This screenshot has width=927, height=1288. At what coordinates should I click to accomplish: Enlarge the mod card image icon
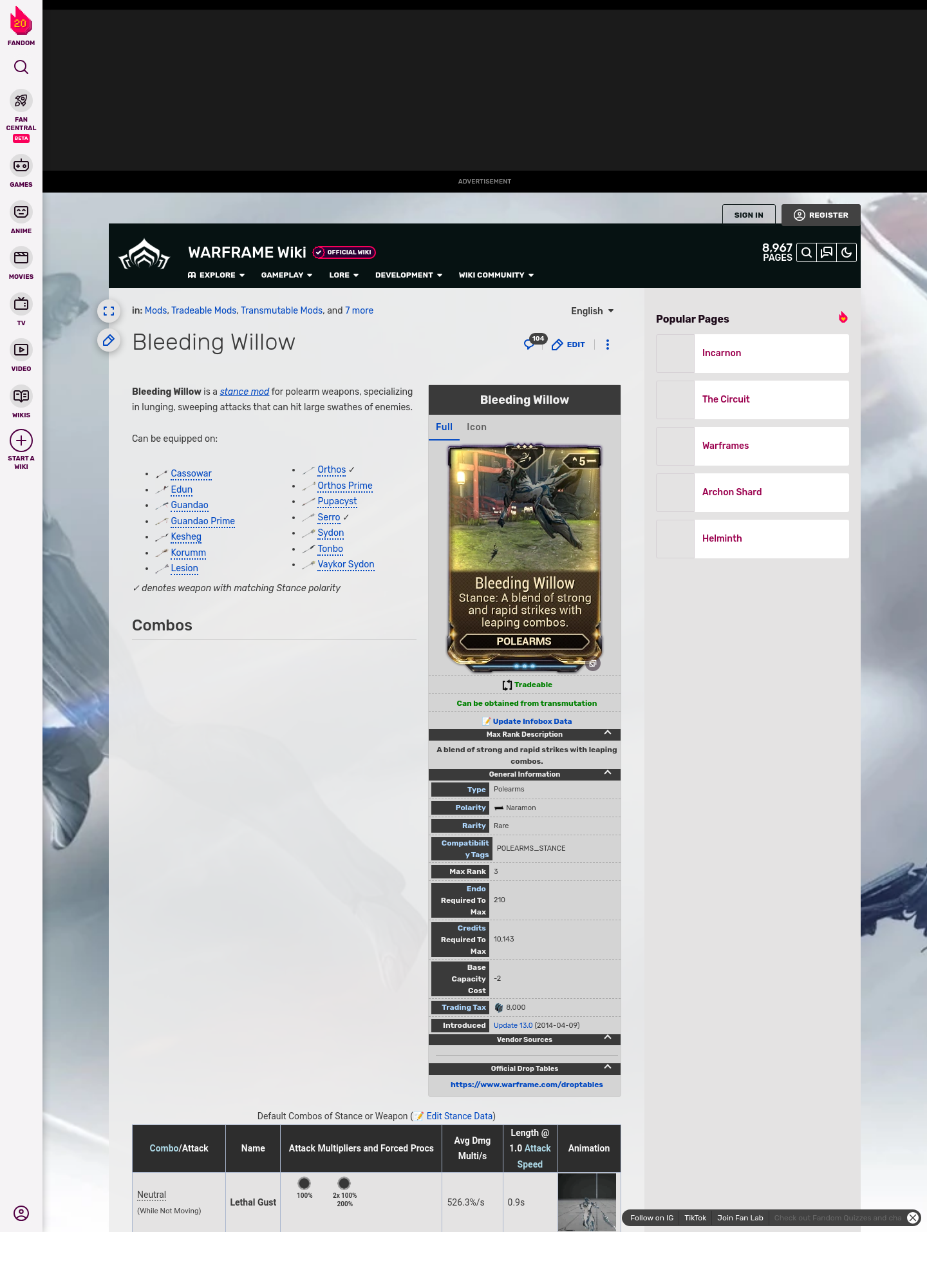pyautogui.click(x=593, y=663)
